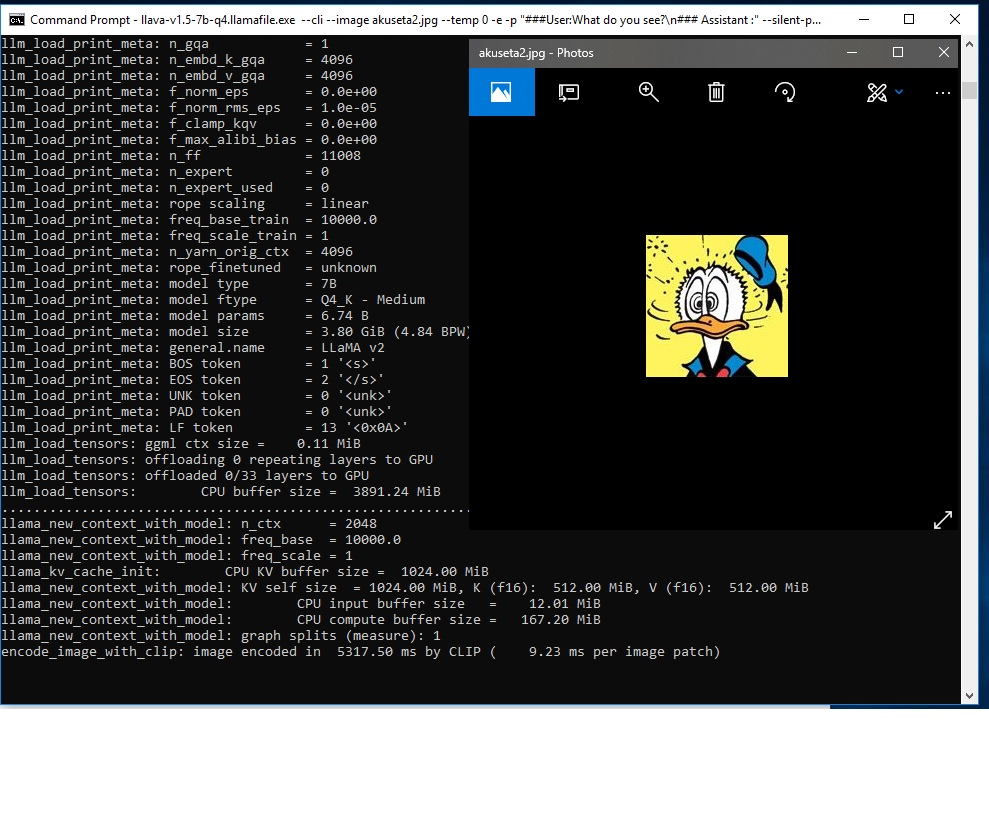Click the Command Prompt title bar icon

pyautogui.click(x=16, y=20)
